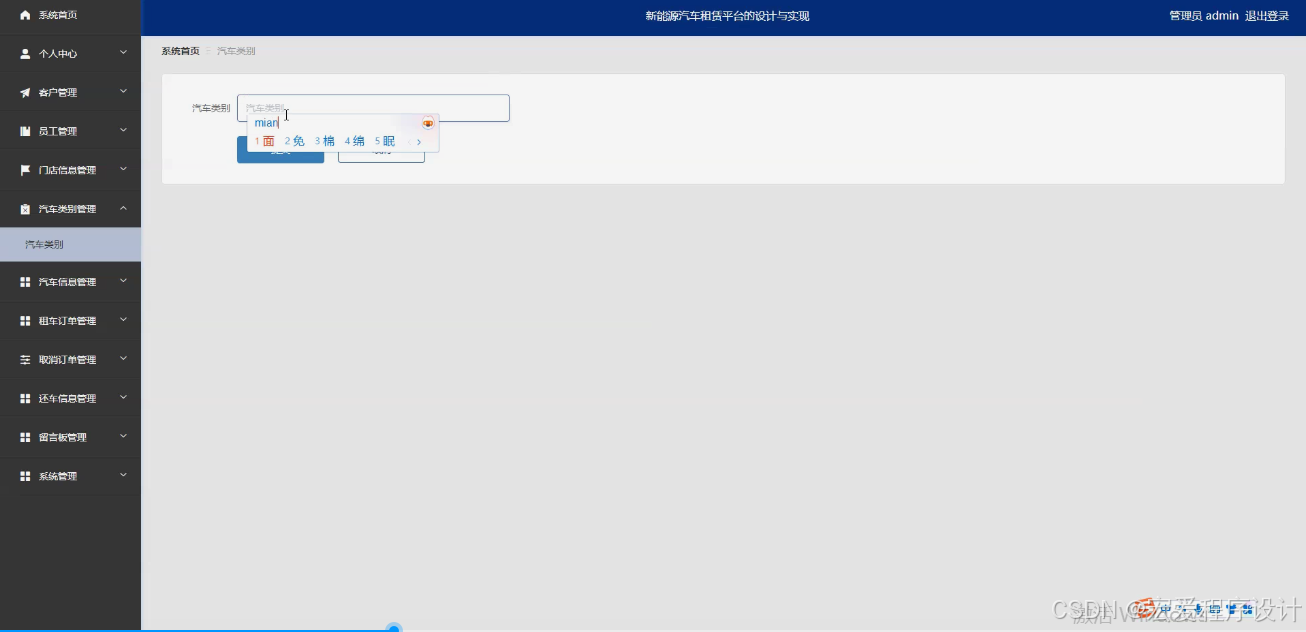Choose IME candidate 1 面

(x=264, y=142)
